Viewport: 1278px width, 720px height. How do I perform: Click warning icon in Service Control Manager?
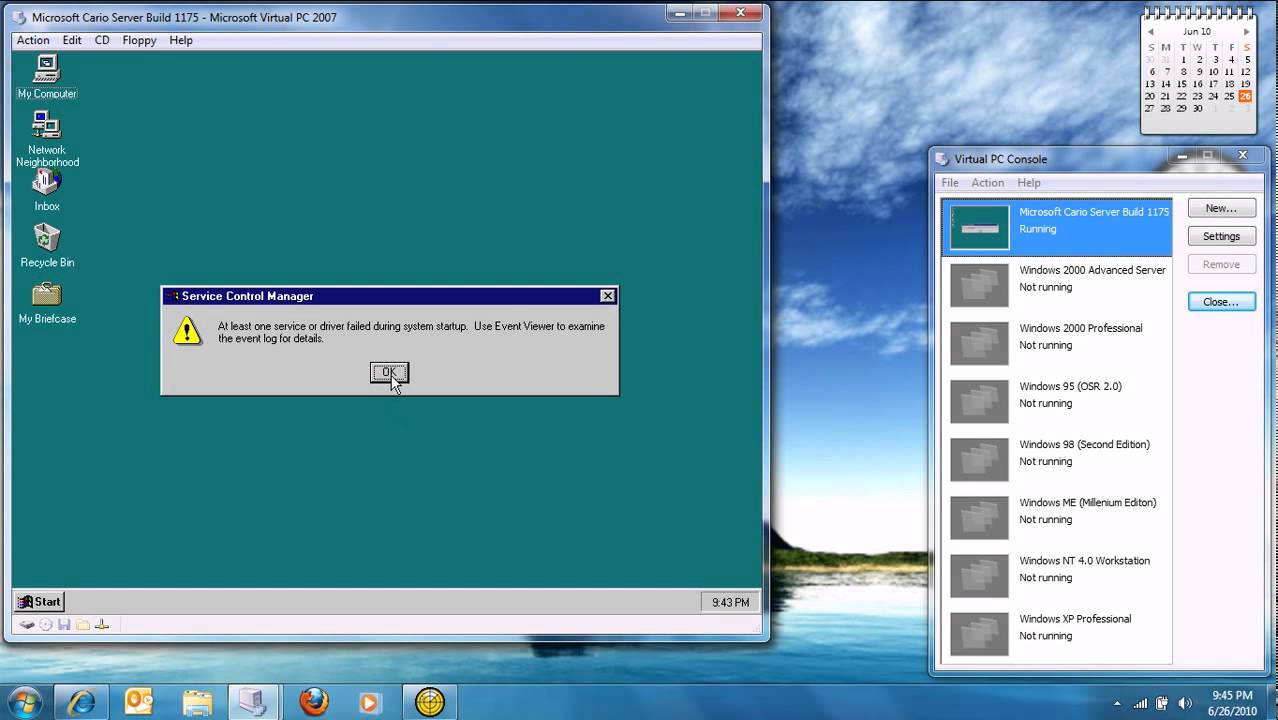[x=187, y=331]
